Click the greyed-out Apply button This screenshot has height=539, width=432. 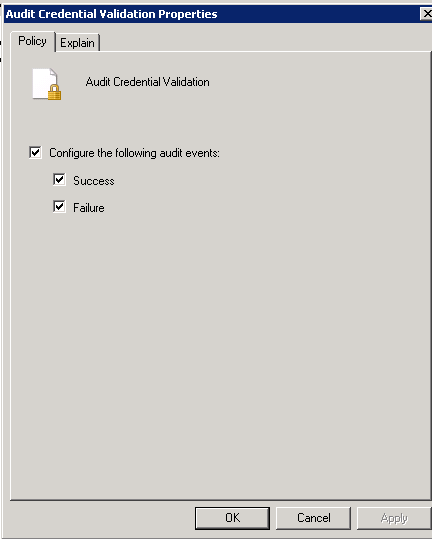(x=394, y=518)
